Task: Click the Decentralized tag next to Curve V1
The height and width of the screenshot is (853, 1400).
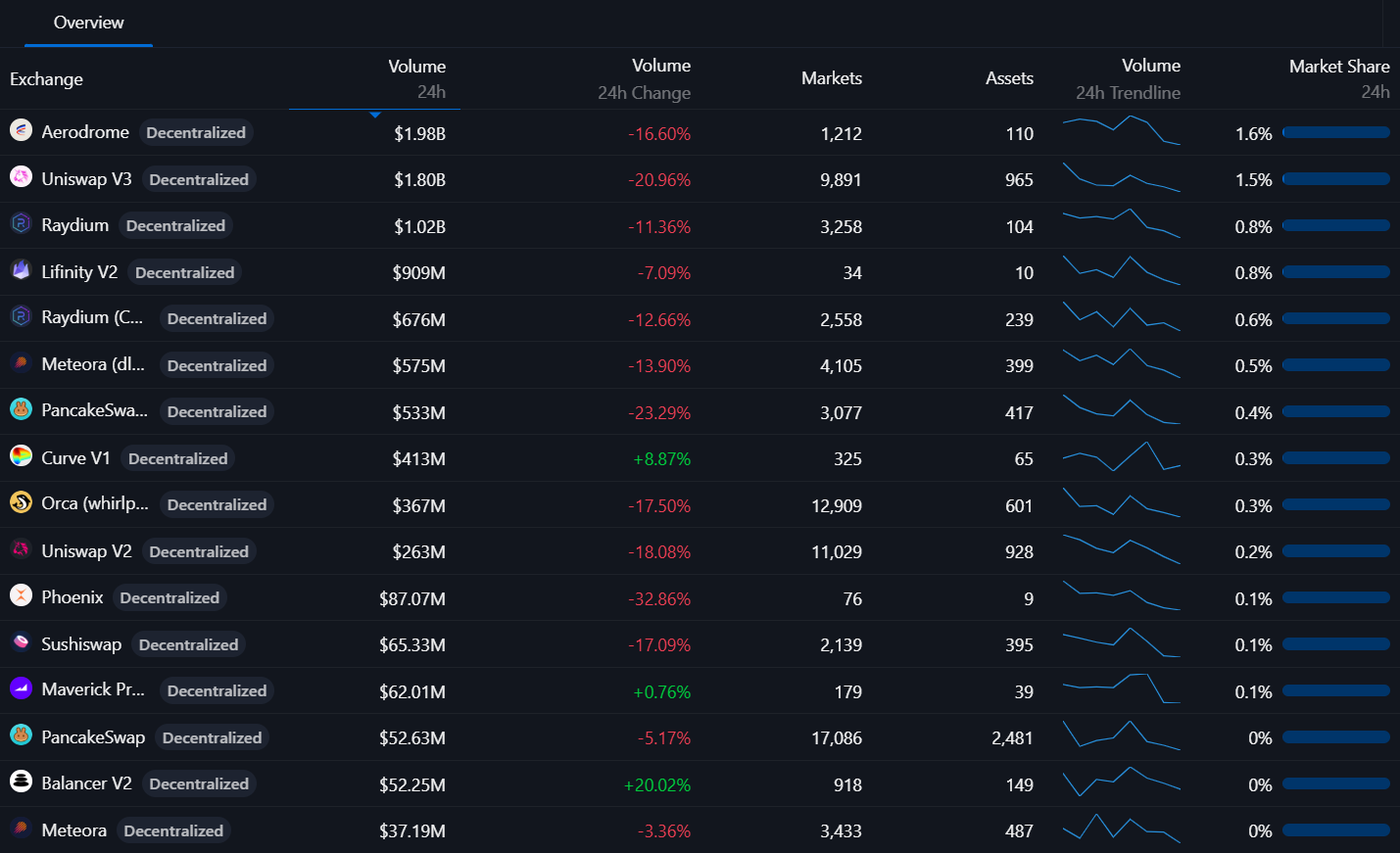Action: [177, 458]
